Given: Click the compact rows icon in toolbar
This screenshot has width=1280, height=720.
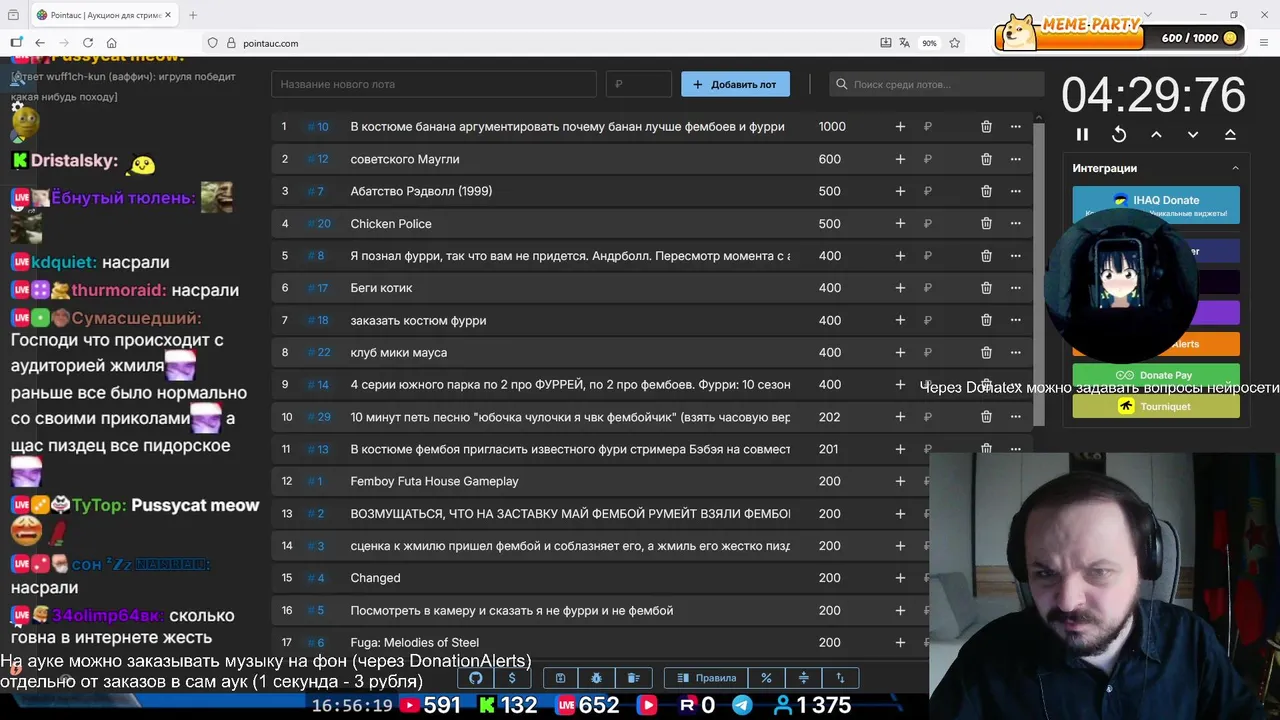Looking at the screenshot, I should [803, 678].
